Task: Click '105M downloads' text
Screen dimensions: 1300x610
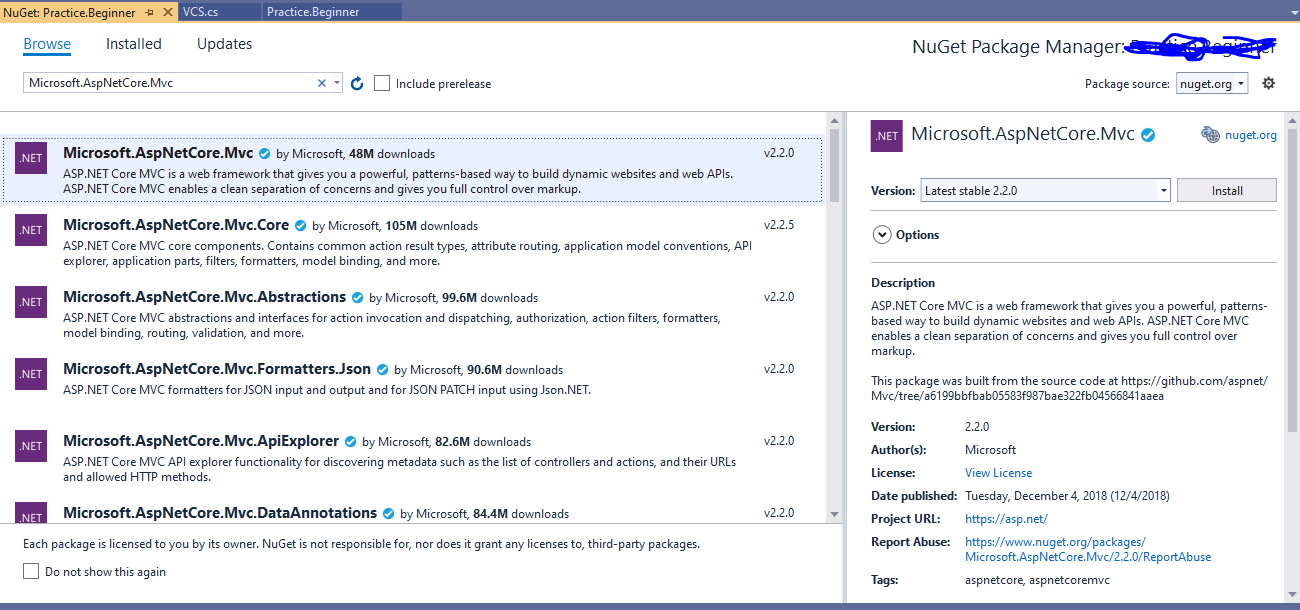Action: tap(431, 226)
